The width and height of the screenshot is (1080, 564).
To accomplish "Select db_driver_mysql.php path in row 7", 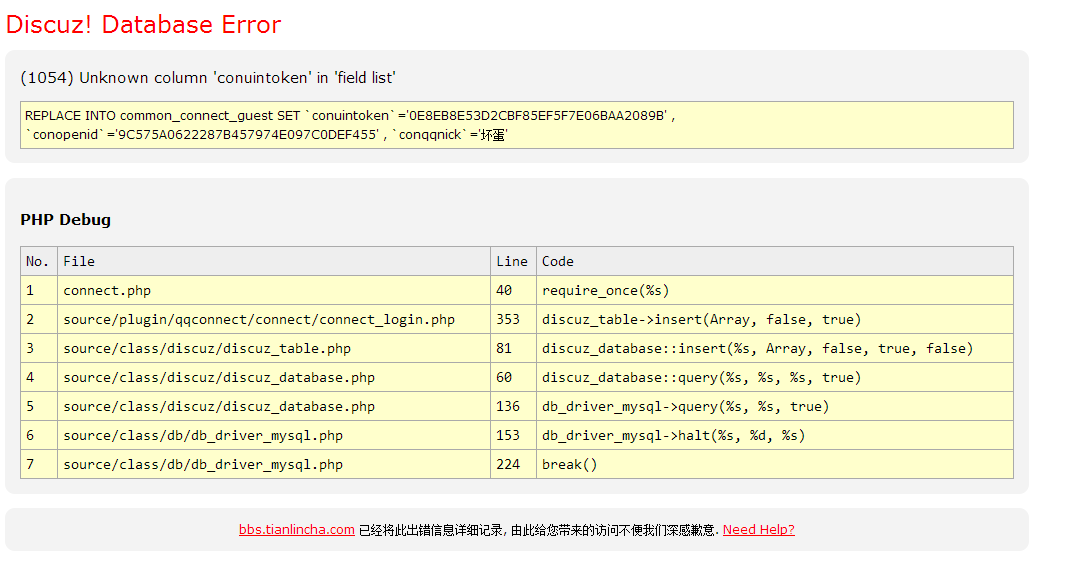I will (x=273, y=464).
